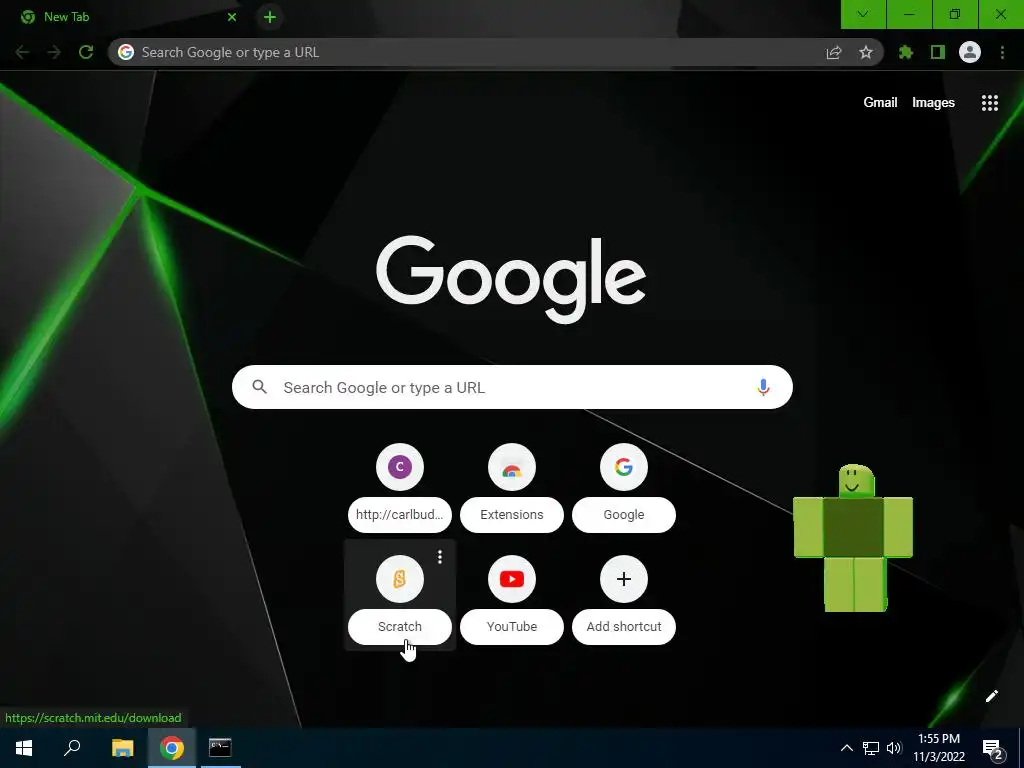Open the Images link
This screenshot has height=768, width=1024.
tap(933, 103)
